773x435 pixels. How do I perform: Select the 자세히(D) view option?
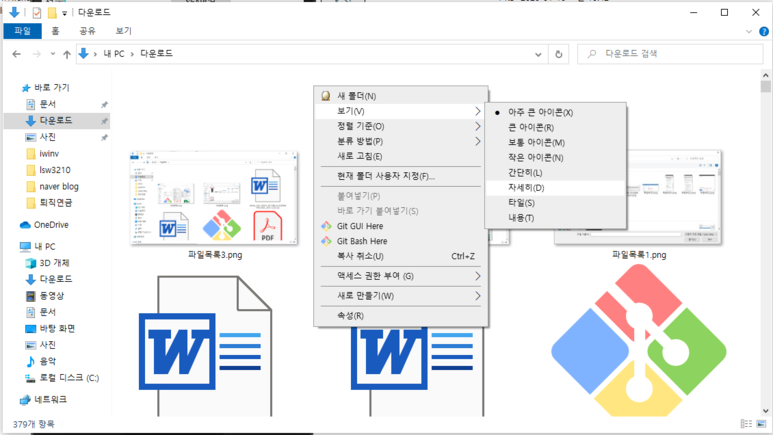pyautogui.click(x=556, y=187)
